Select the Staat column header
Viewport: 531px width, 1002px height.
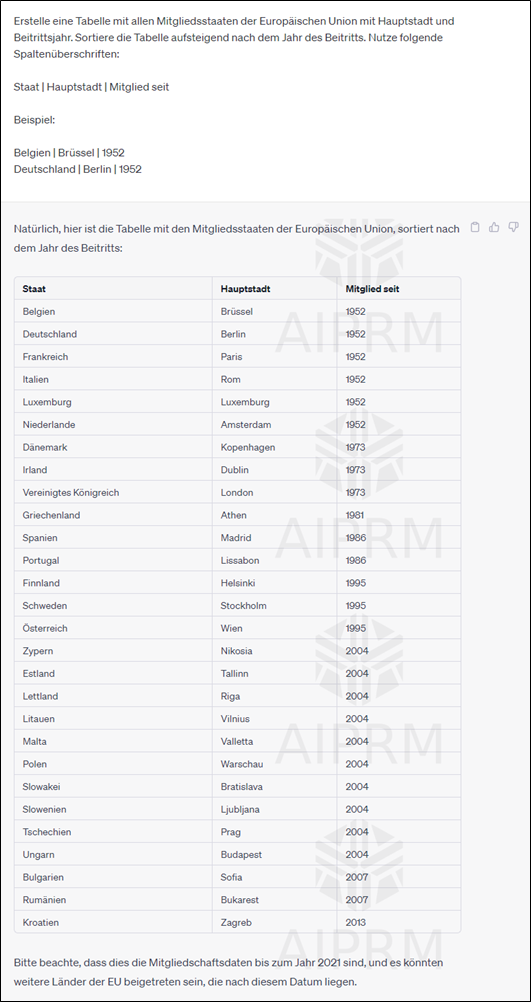34,289
